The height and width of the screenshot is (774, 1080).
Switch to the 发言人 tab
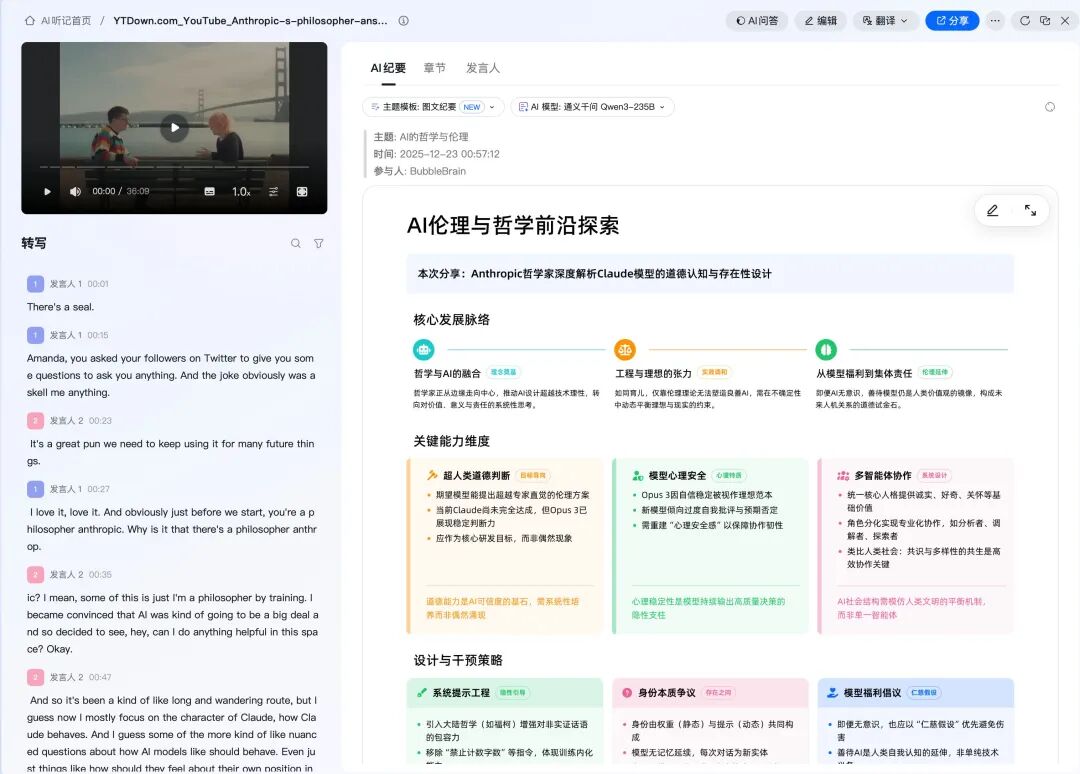[483, 68]
